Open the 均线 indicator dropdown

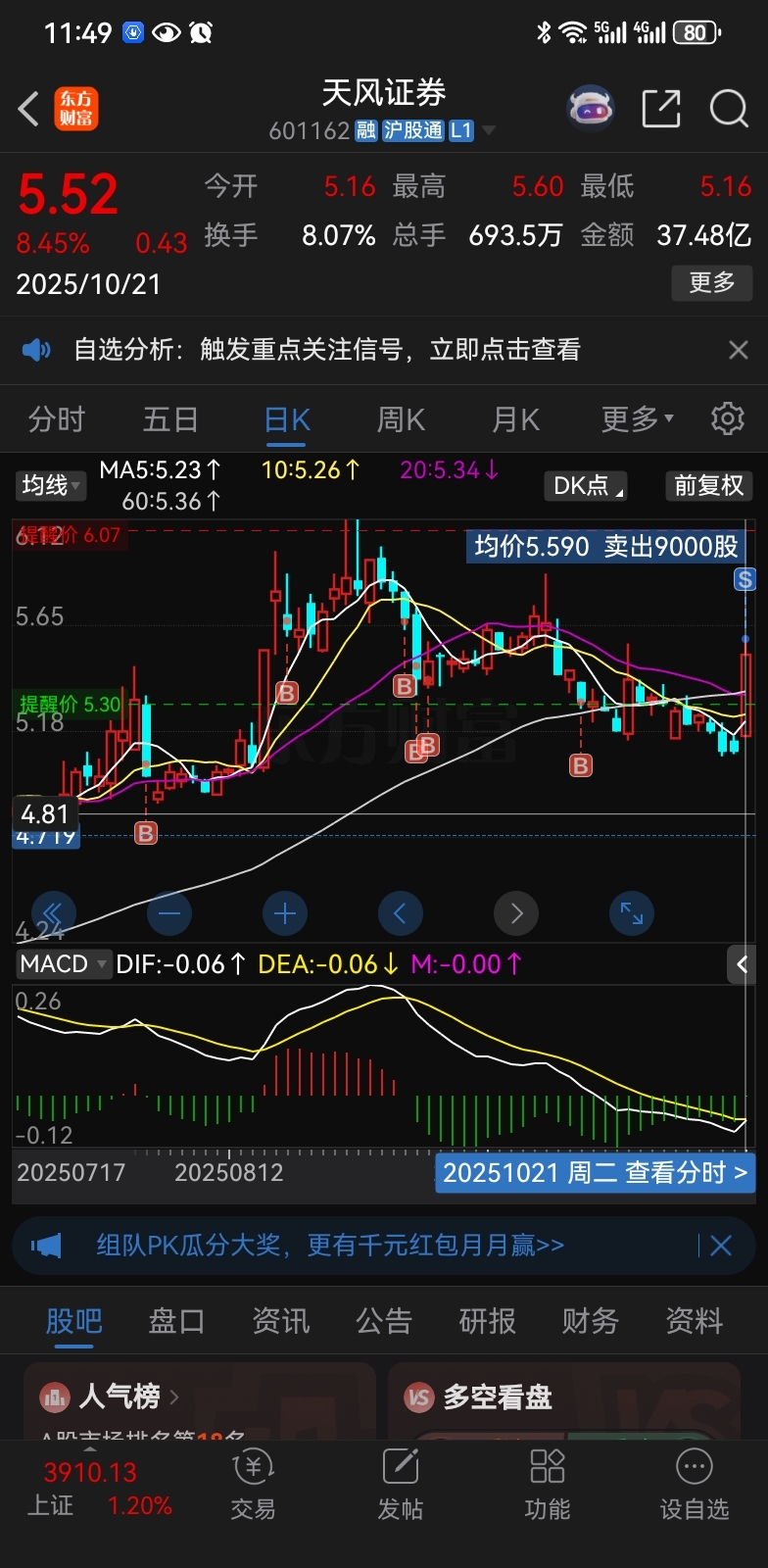[51, 485]
